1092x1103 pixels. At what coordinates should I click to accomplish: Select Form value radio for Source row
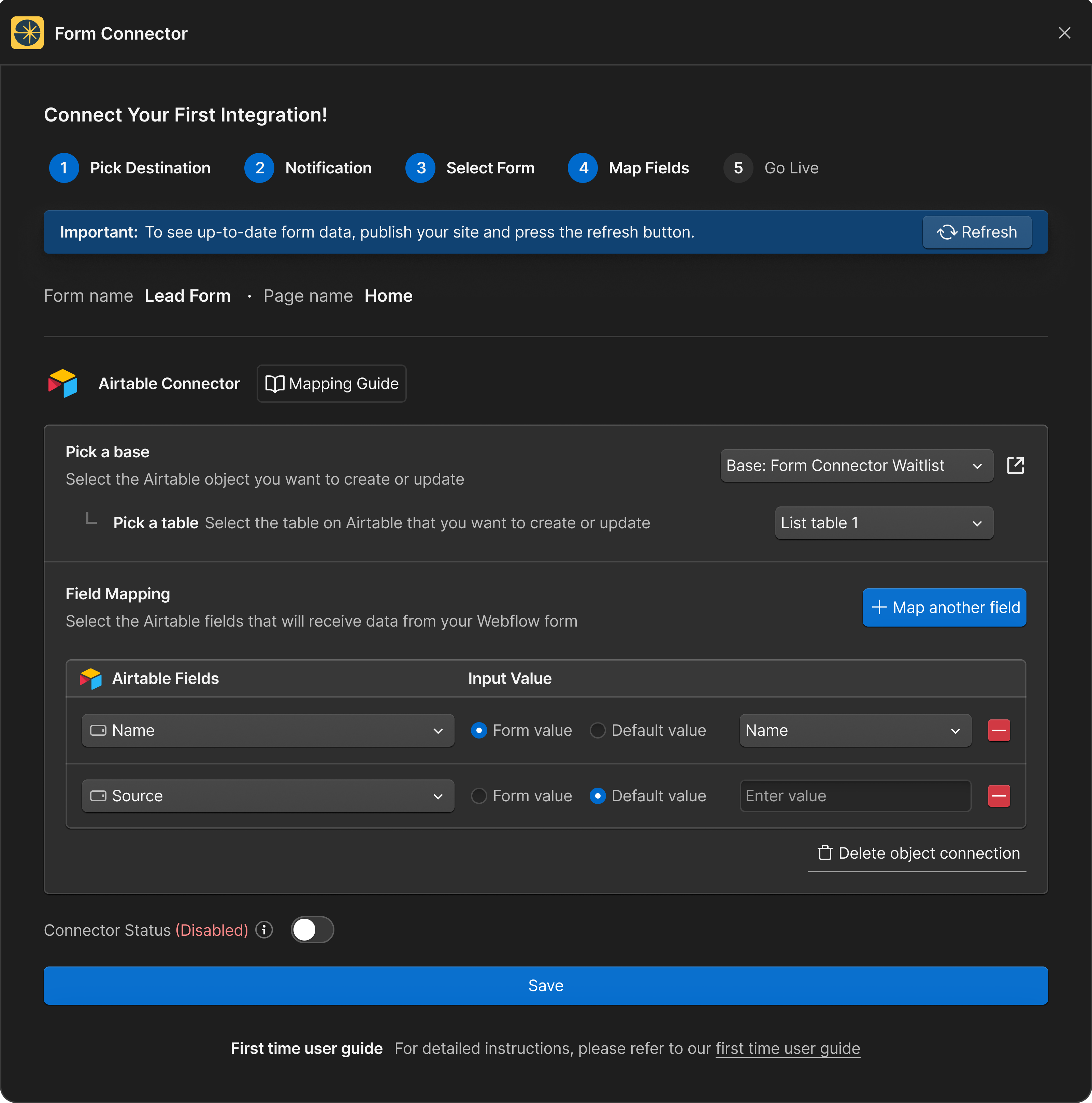[478, 795]
